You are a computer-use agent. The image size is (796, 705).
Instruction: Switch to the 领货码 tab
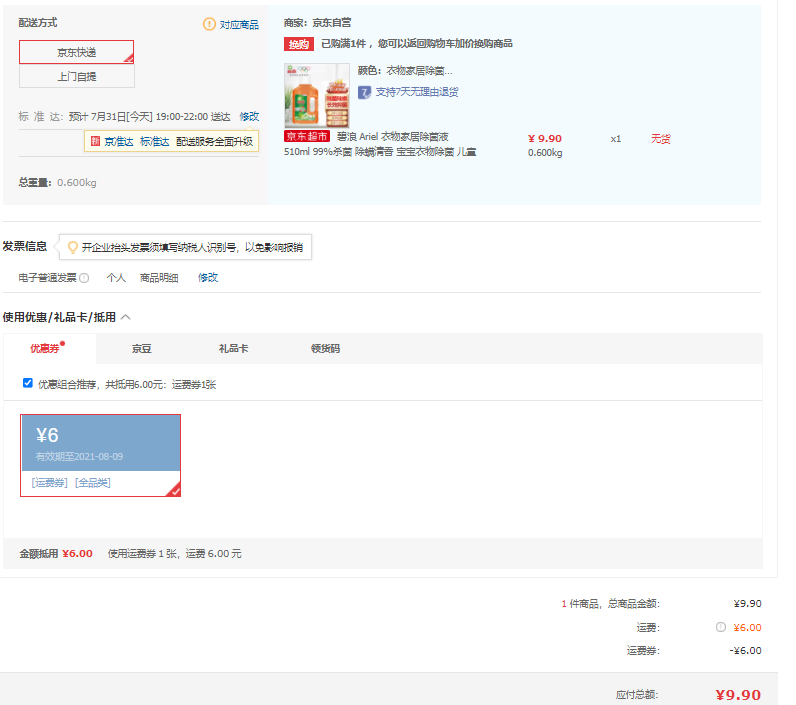(325, 349)
